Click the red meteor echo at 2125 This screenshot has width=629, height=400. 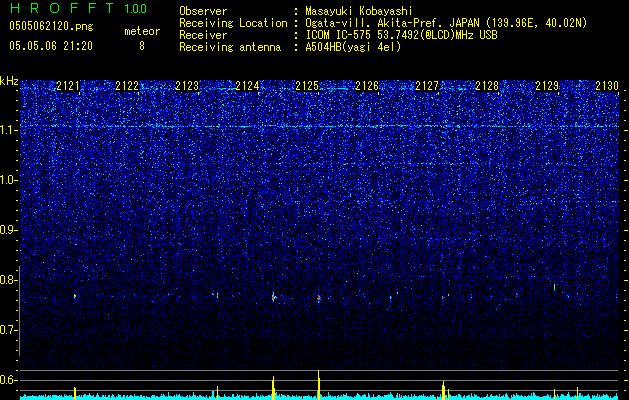[319, 298]
